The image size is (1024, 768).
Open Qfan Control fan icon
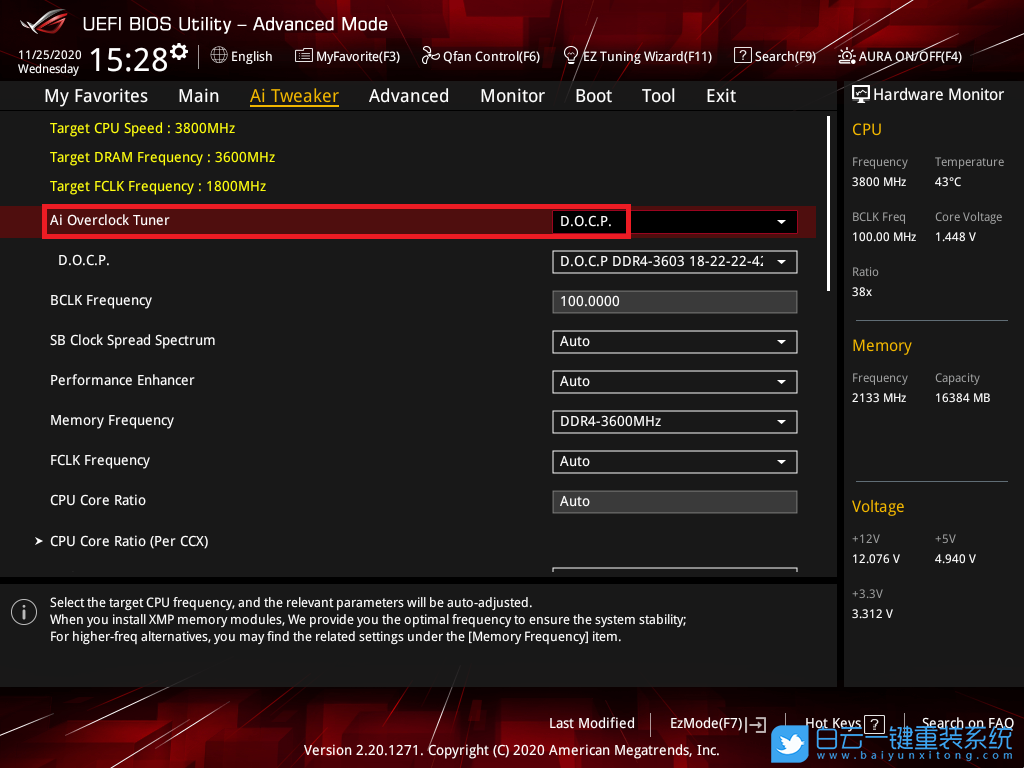pyautogui.click(x=430, y=56)
